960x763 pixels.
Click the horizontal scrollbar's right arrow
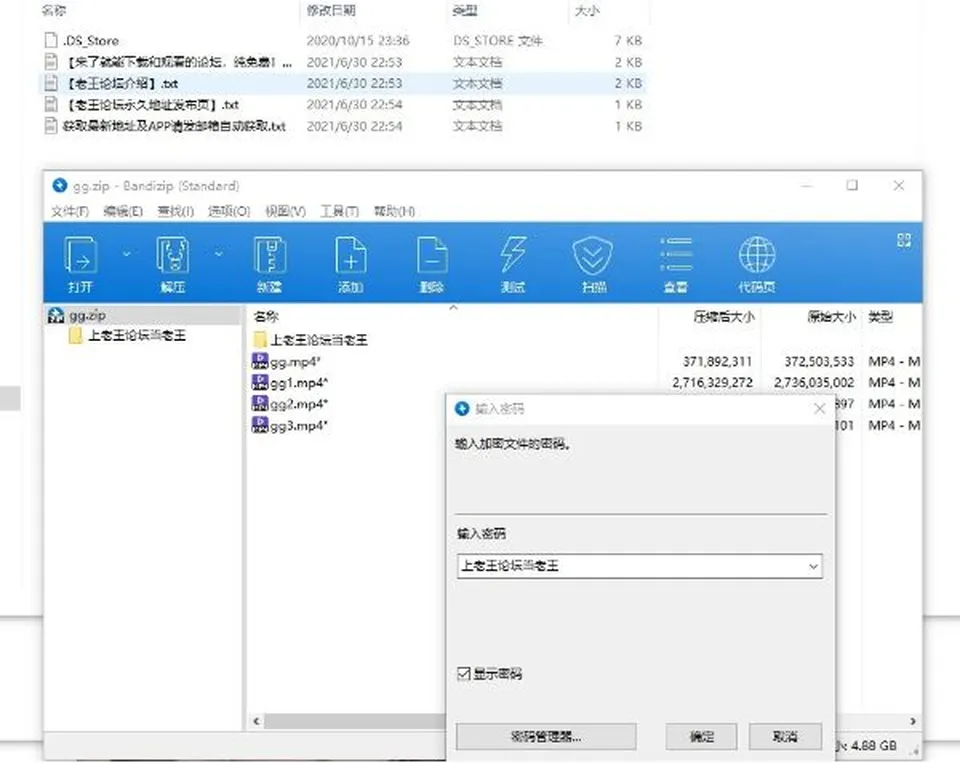pyautogui.click(x=913, y=721)
